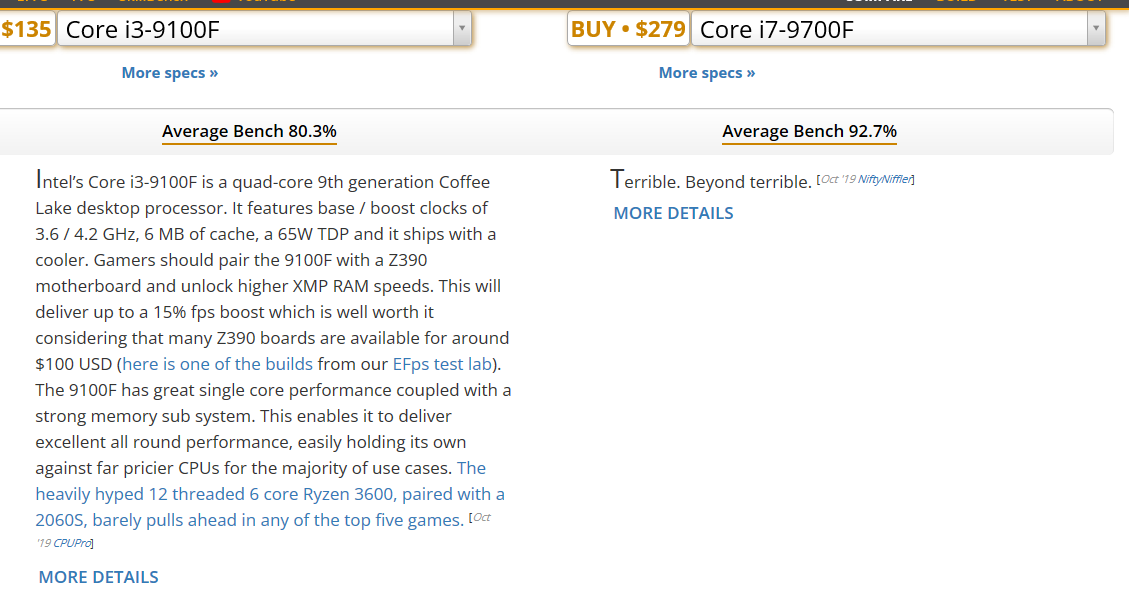Open the NiftyNiffler reviewer link
1129x595 pixels.
click(x=885, y=180)
